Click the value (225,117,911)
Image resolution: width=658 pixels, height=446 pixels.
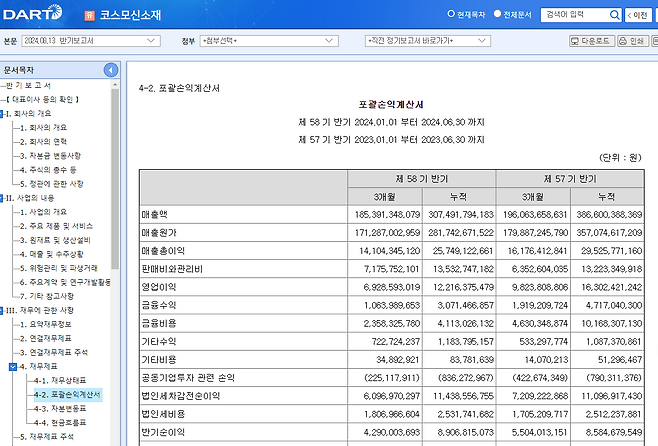click(392, 378)
